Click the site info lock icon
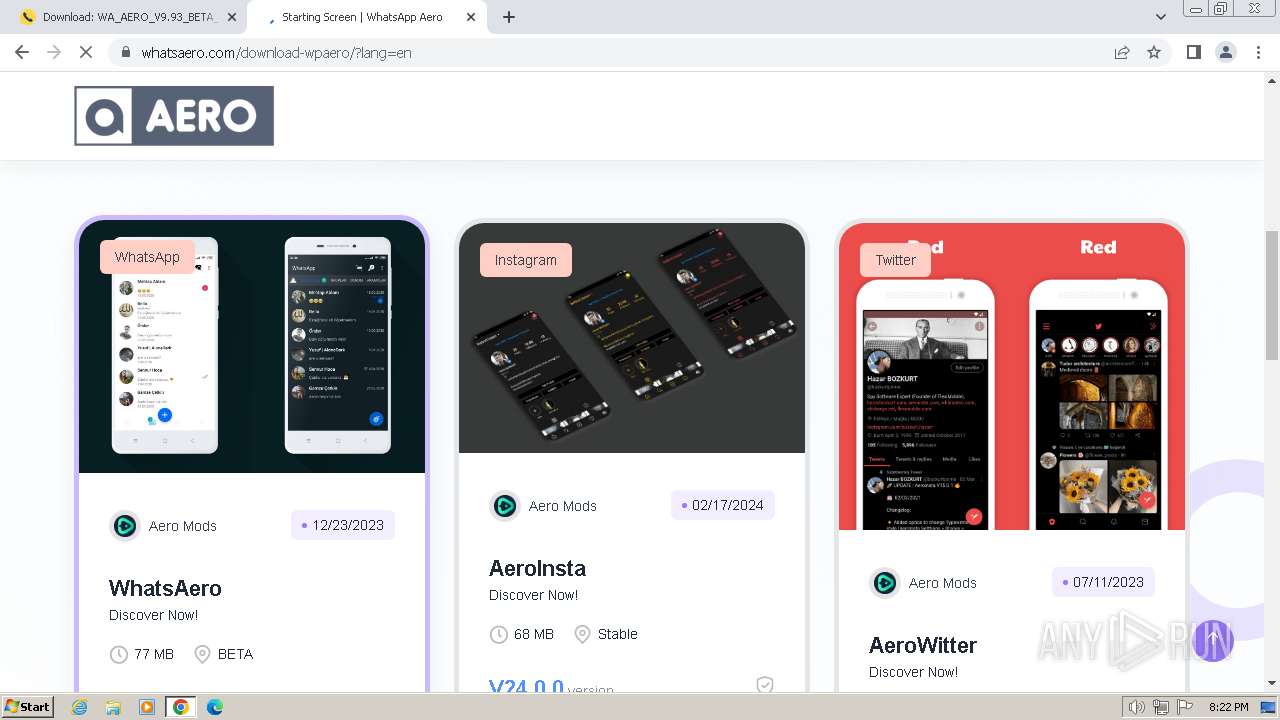The width and height of the screenshot is (1280, 720). 126,52
